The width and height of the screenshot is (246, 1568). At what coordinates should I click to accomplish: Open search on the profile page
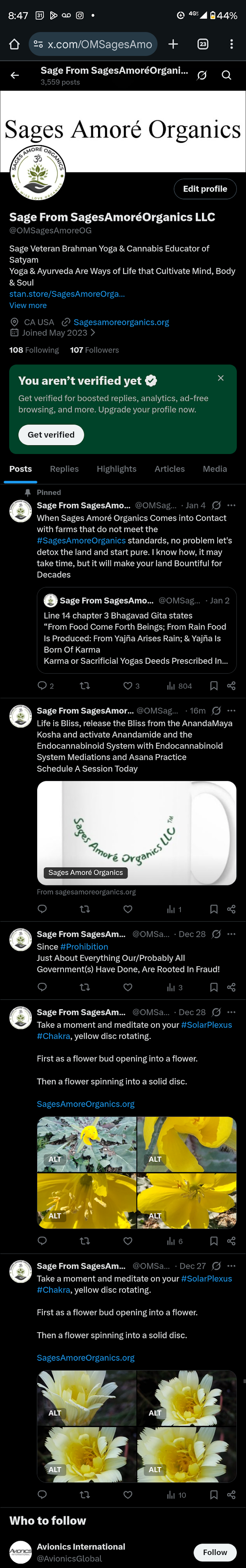point(226,75)
